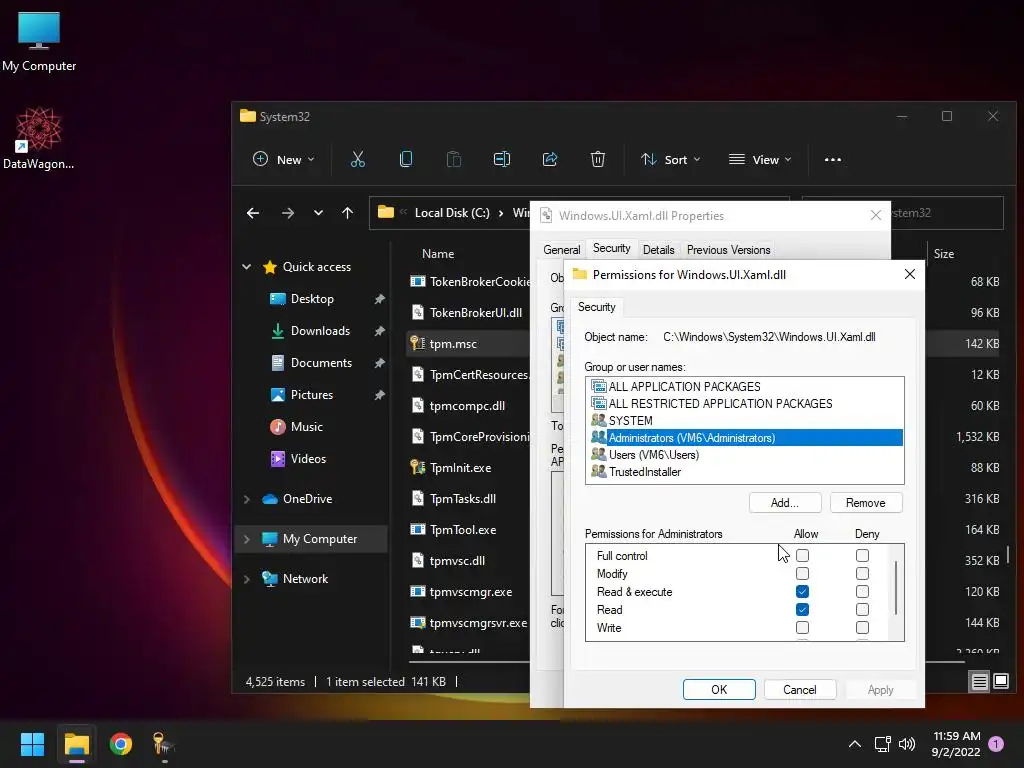Open the Sort dropdown menu

tap(671, 159)
